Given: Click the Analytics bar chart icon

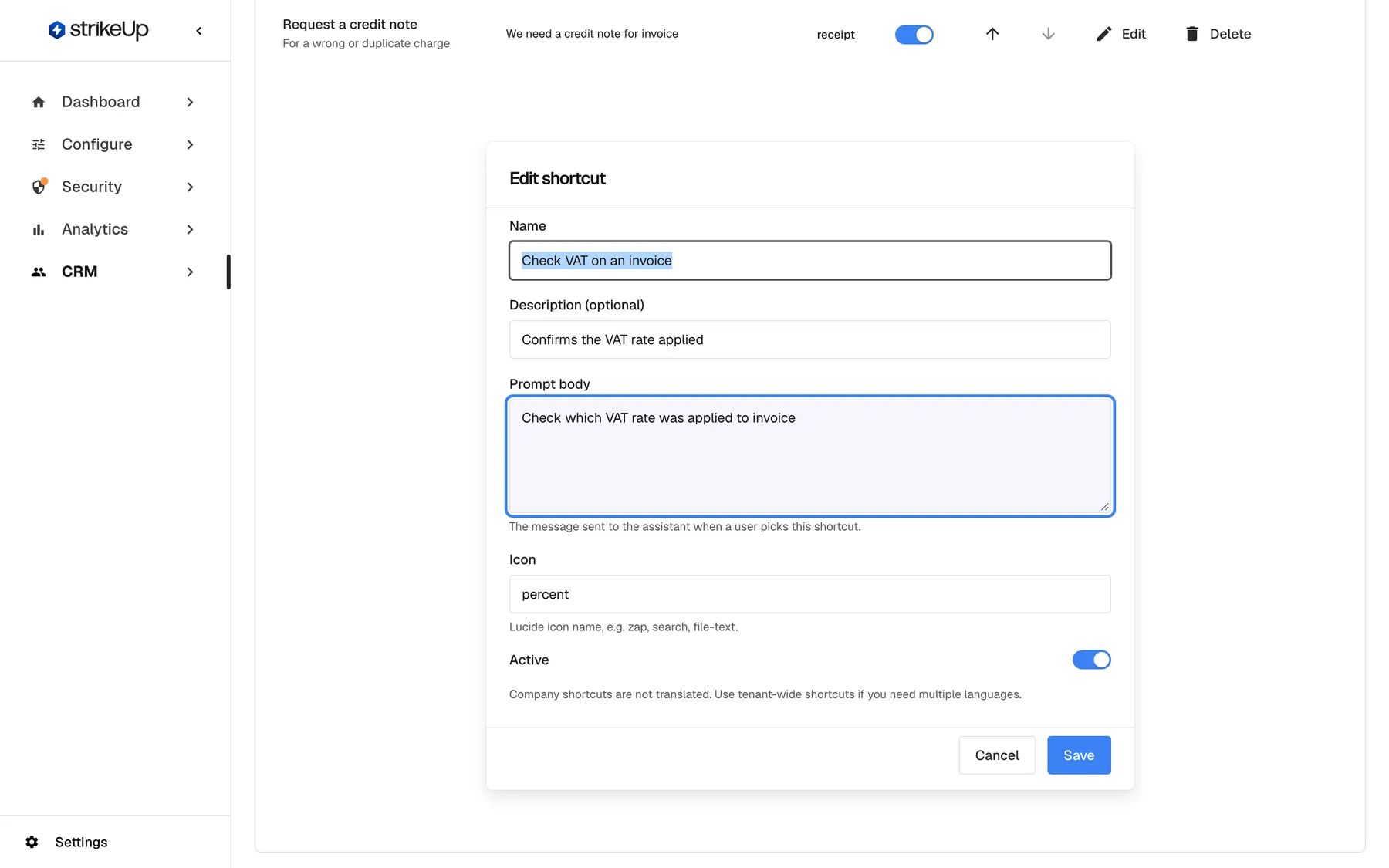Looking at the screenshot, I should (39, 229).
